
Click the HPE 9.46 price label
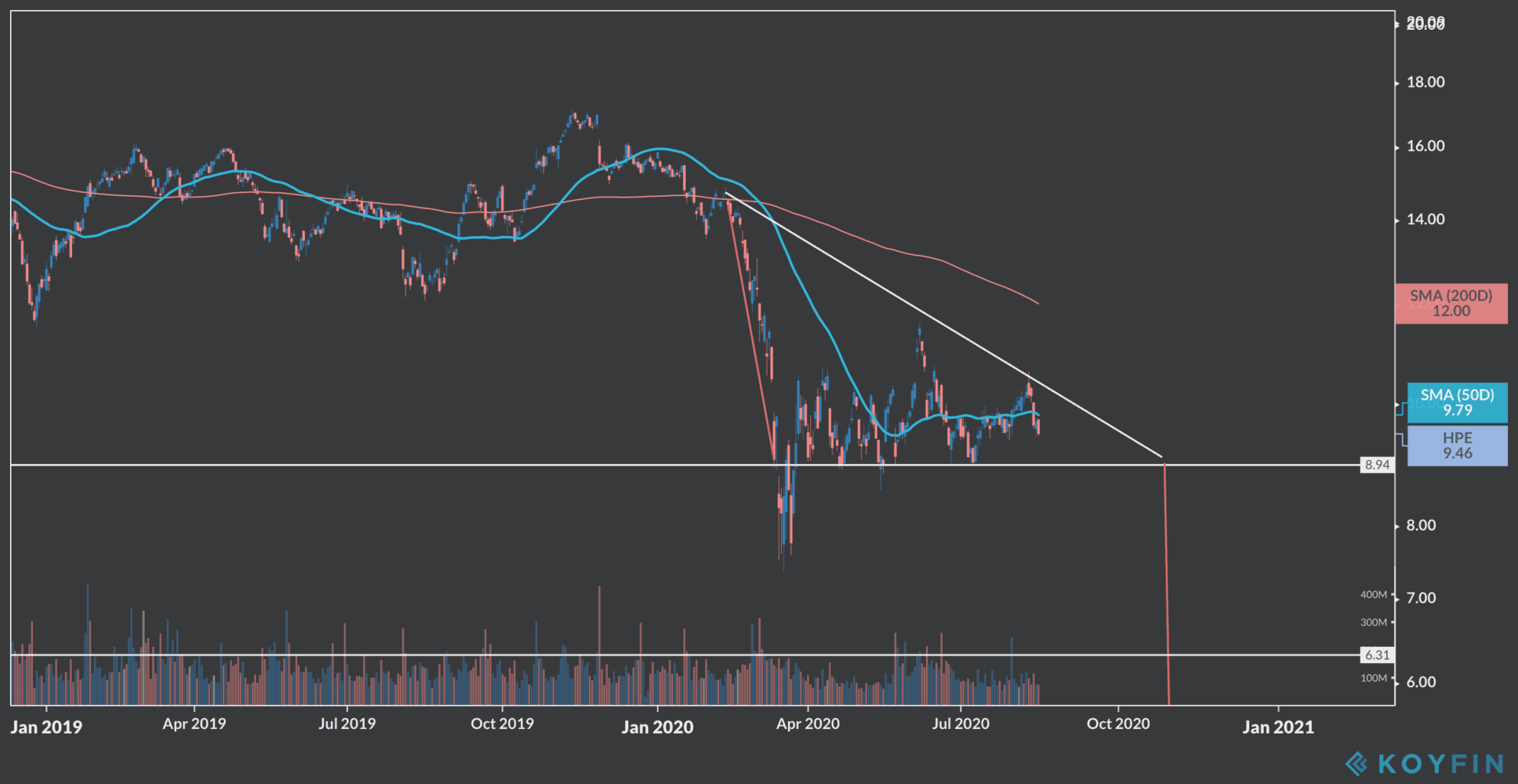[1457, 446]
